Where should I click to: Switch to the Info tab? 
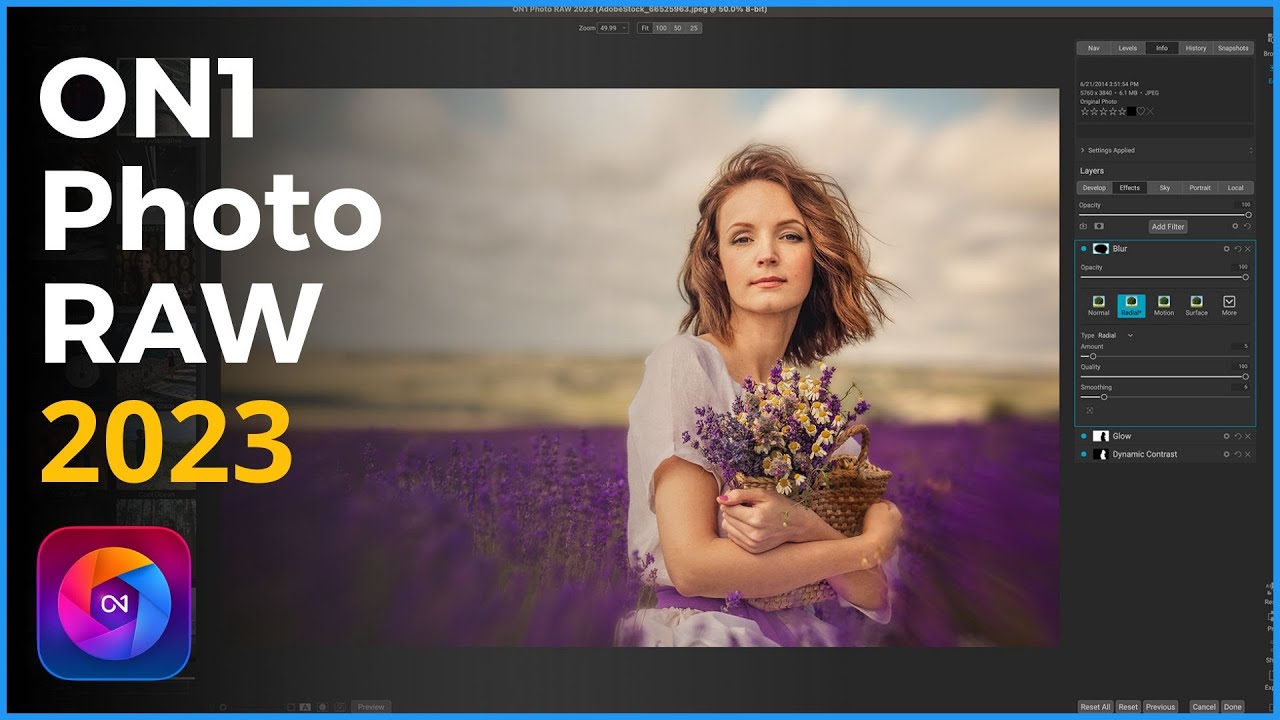[1161, 48]
